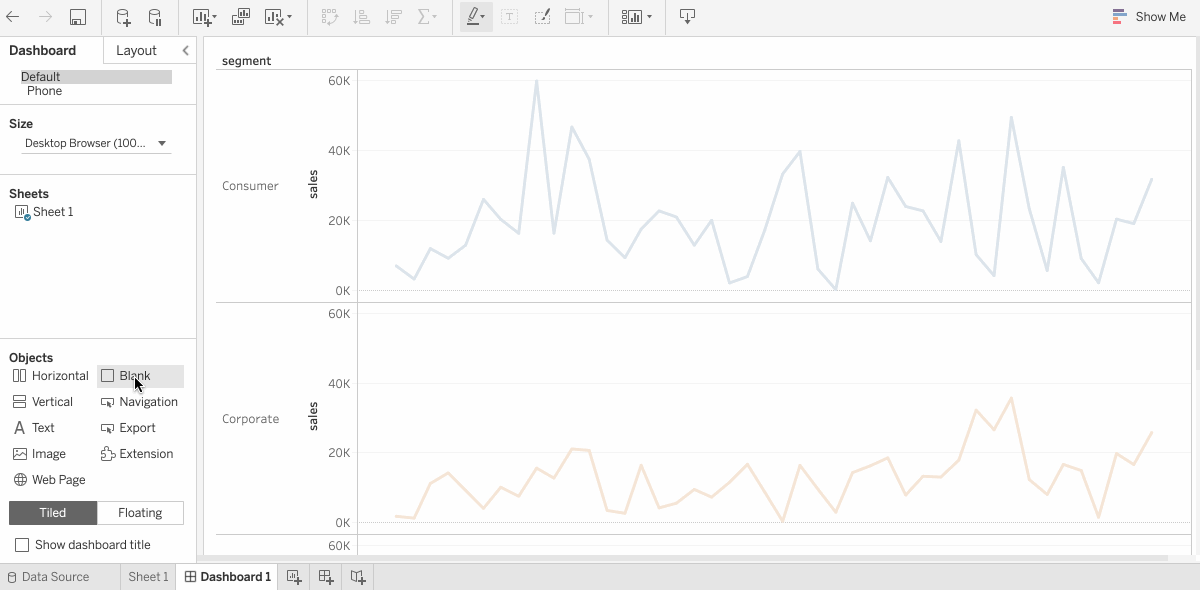Click the Fit view toolbar icon
1200x590 pixels.
pyautogui.click(x=574, y=17)
